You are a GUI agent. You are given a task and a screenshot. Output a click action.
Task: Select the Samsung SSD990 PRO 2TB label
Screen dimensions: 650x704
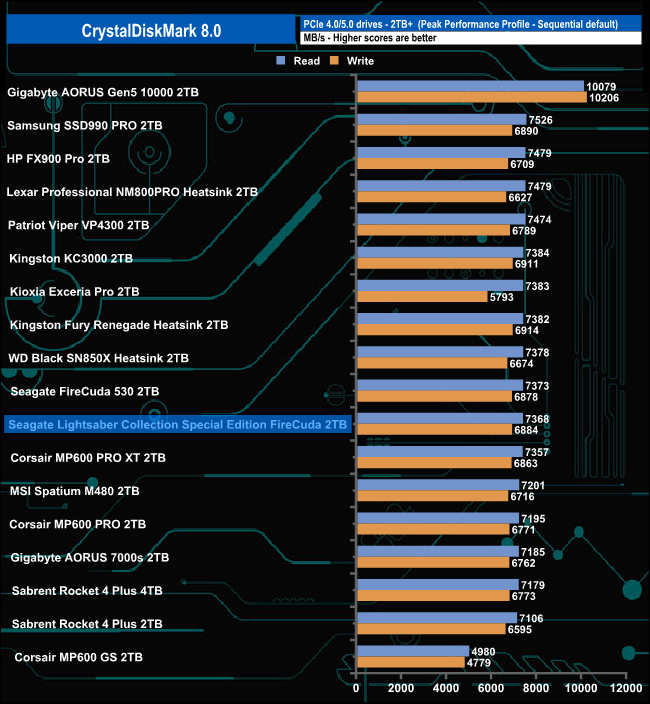[85, 126]
